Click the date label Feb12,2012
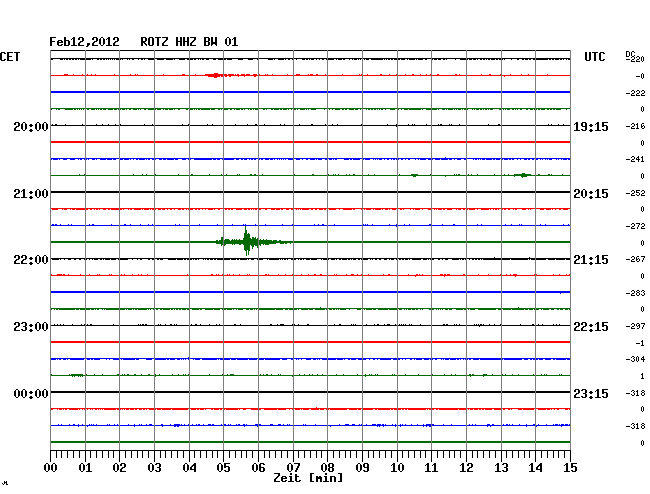This screenshot has height=494, width=650. click(84, 42)
